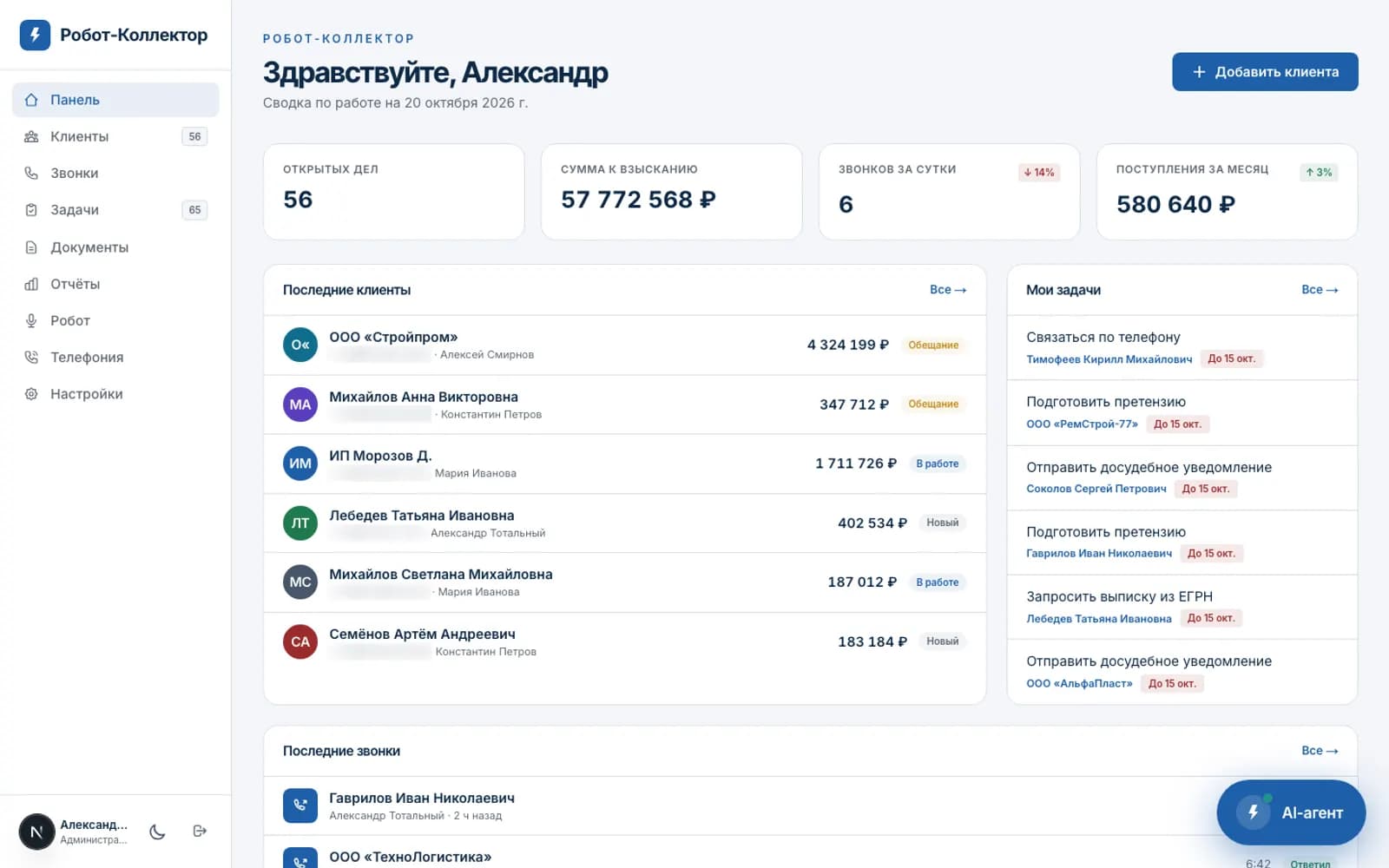Click the МА avatar of Михайлов Анна
Image resolution: width=1389 pixels, height=868 pixels.
point(300,404)
